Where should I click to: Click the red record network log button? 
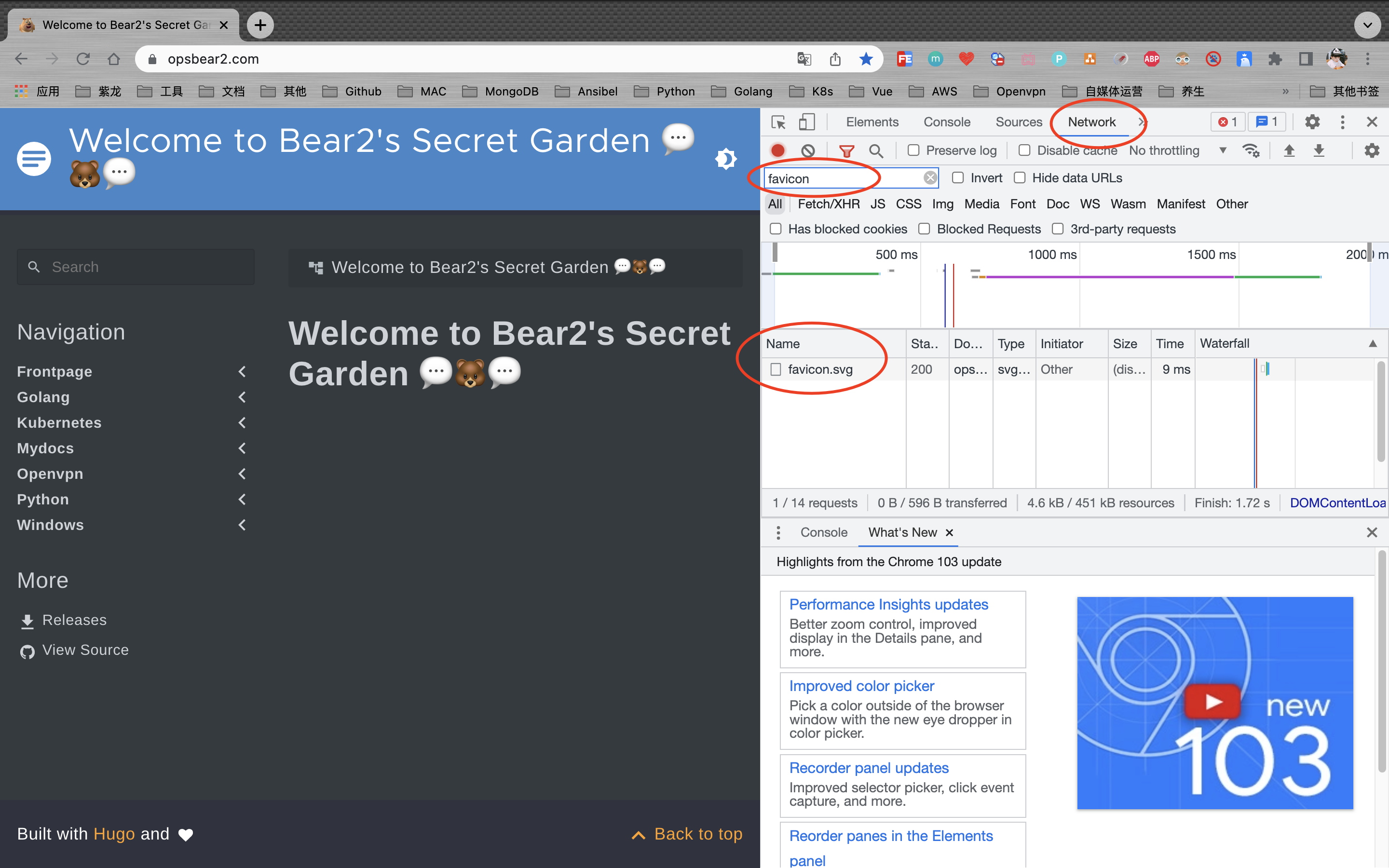[x=778, y=150]
